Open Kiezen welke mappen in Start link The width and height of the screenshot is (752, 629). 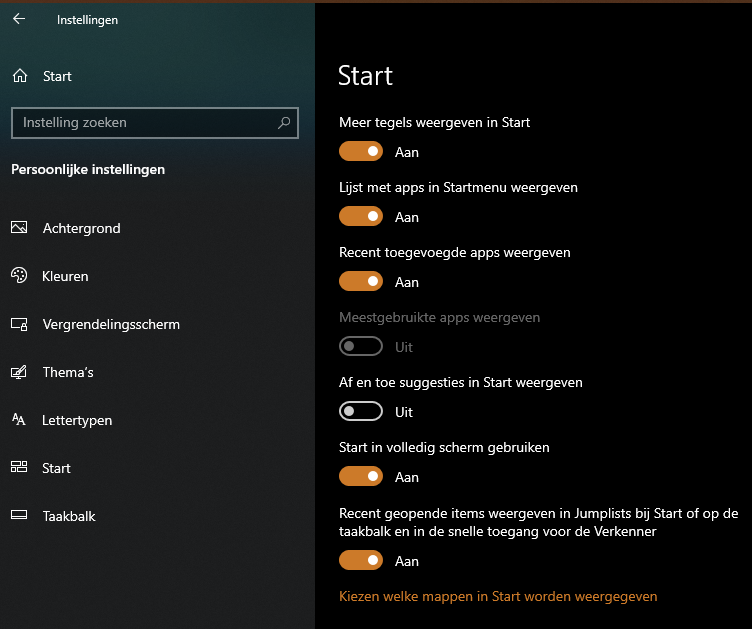point(499,596)
